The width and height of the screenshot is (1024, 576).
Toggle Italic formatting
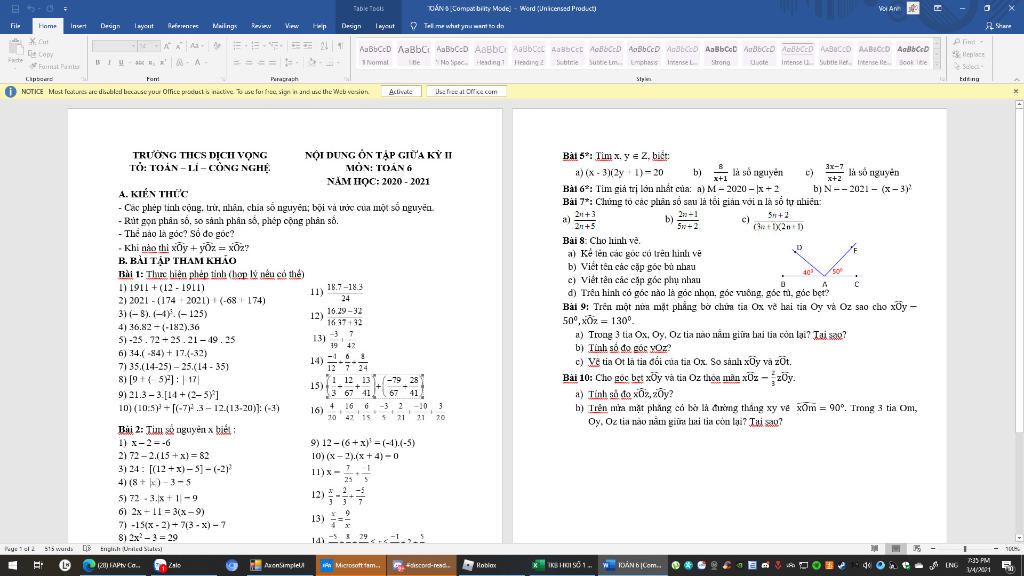click(109, 63)
